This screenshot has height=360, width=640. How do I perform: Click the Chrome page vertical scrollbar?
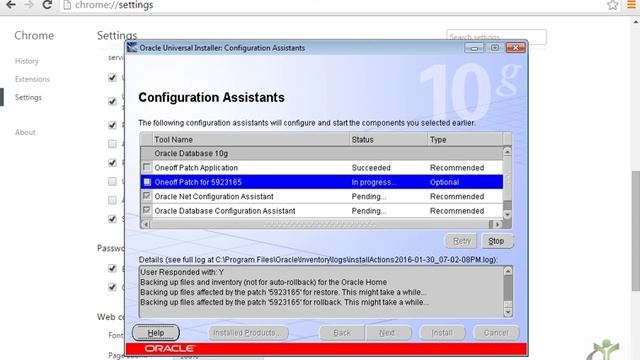[x=636, y=231]
